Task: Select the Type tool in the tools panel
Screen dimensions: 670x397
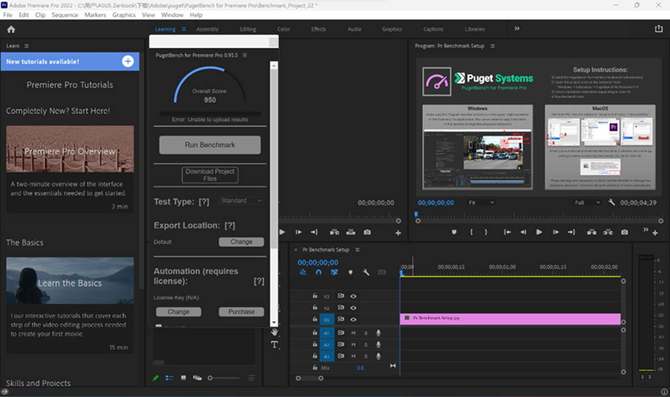Action: pos(274,344)
